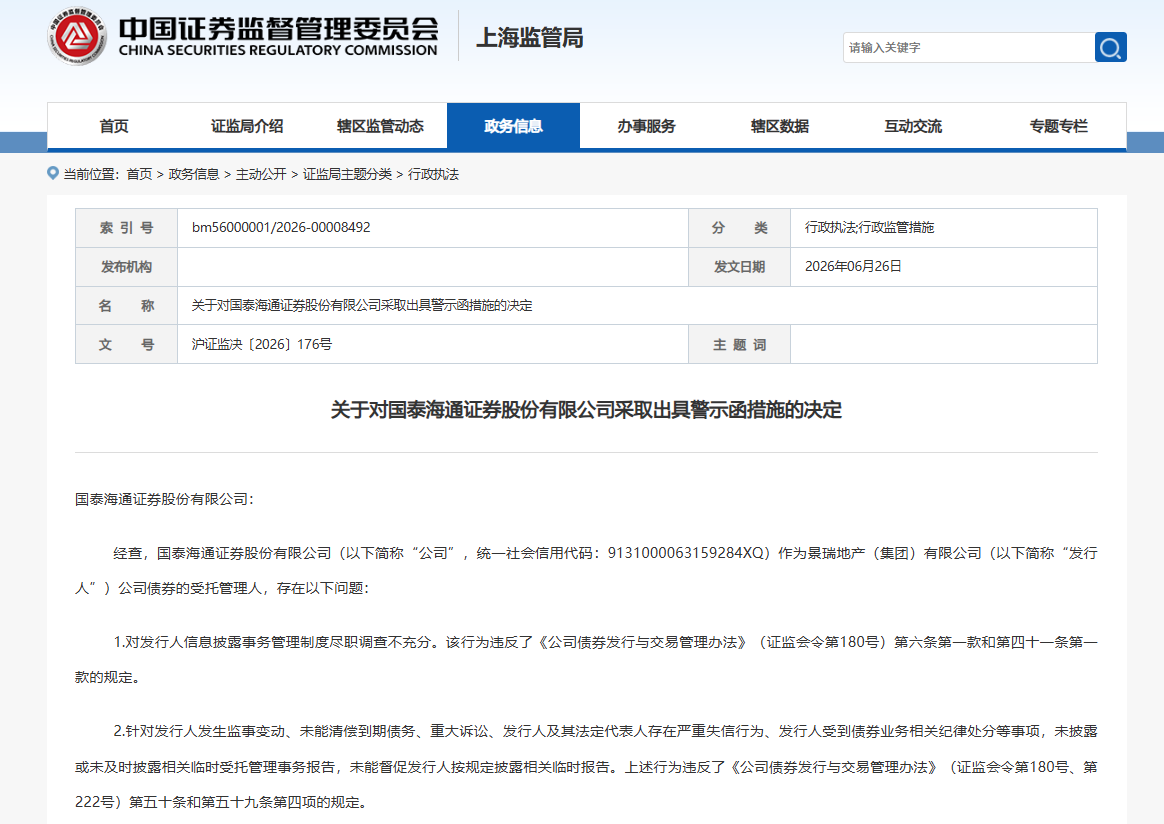
Task: Click the paragraph starting 1.对发行人信息披露
Action: 586,659
